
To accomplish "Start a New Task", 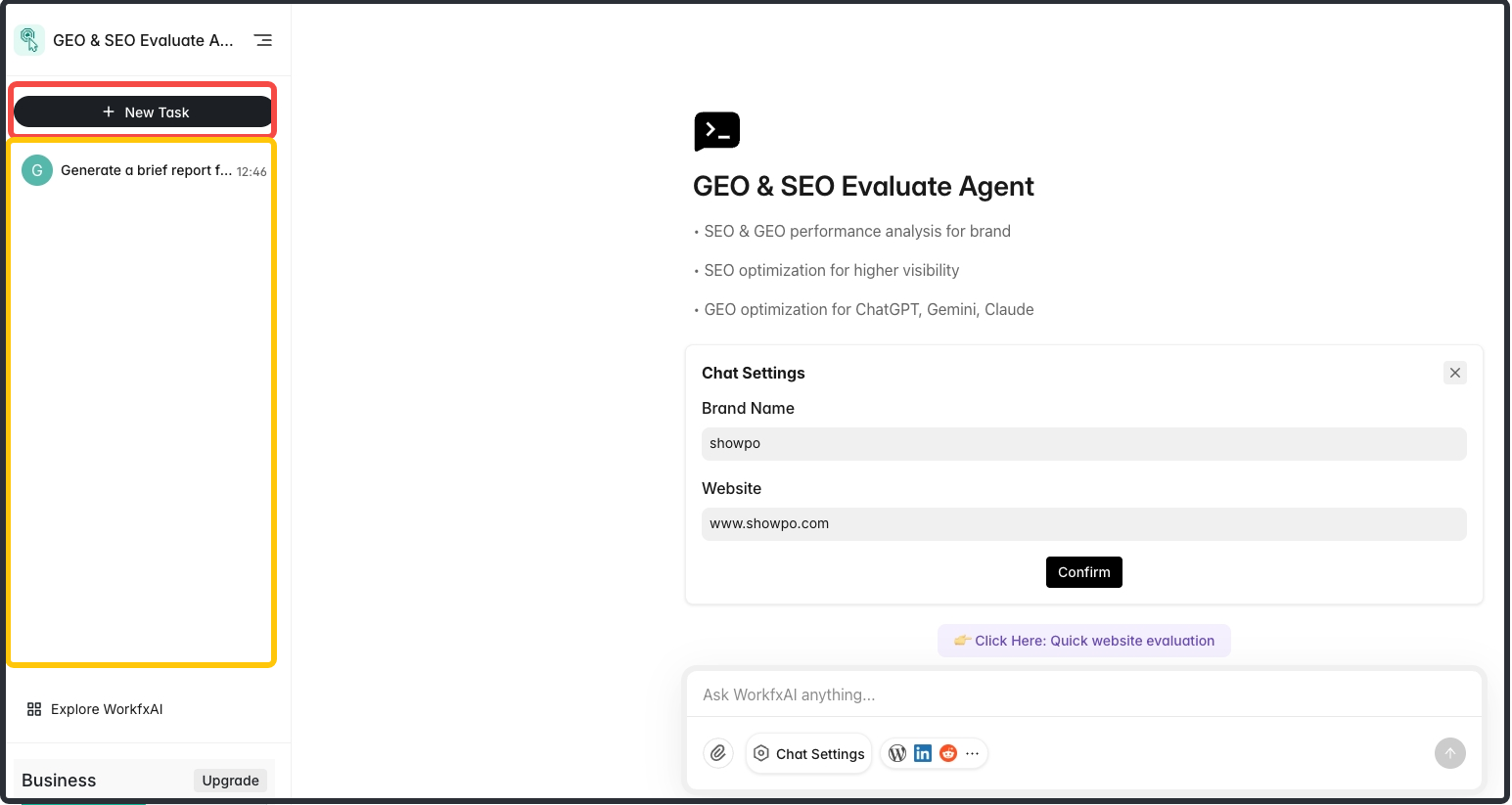I will pos(143,112).
